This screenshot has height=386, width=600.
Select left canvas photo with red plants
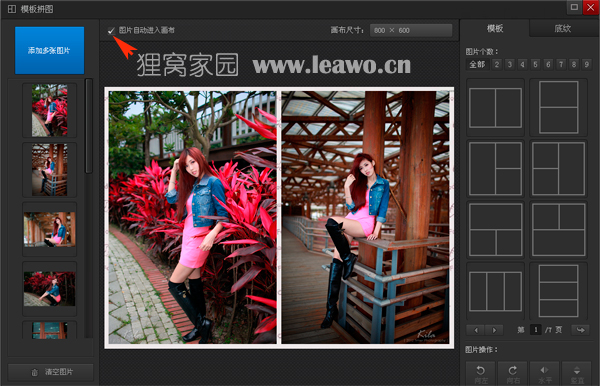point(192,217)
